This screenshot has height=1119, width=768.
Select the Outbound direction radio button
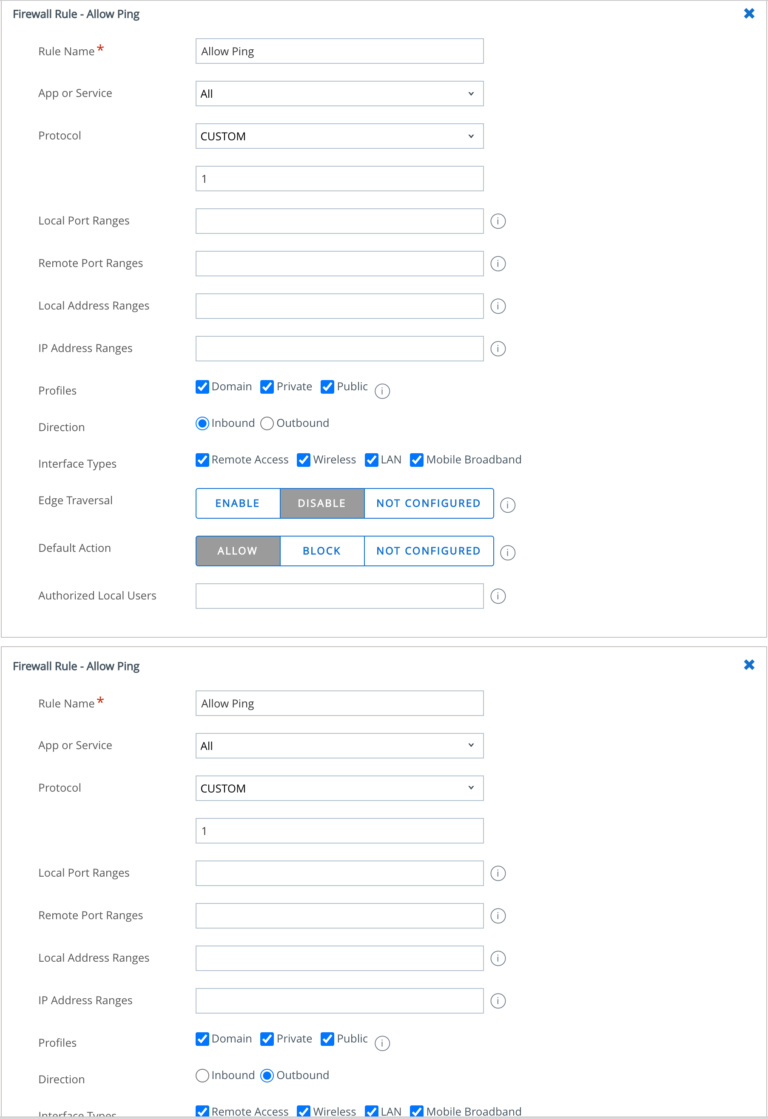pyautogui.click(x=267, y=423)
